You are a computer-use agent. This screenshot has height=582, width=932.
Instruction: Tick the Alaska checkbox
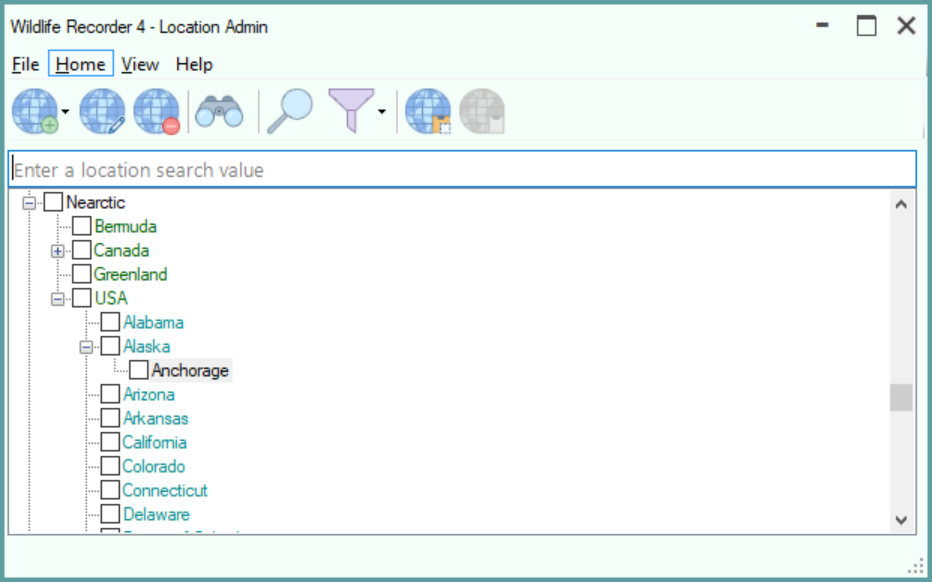pos(110,345)
